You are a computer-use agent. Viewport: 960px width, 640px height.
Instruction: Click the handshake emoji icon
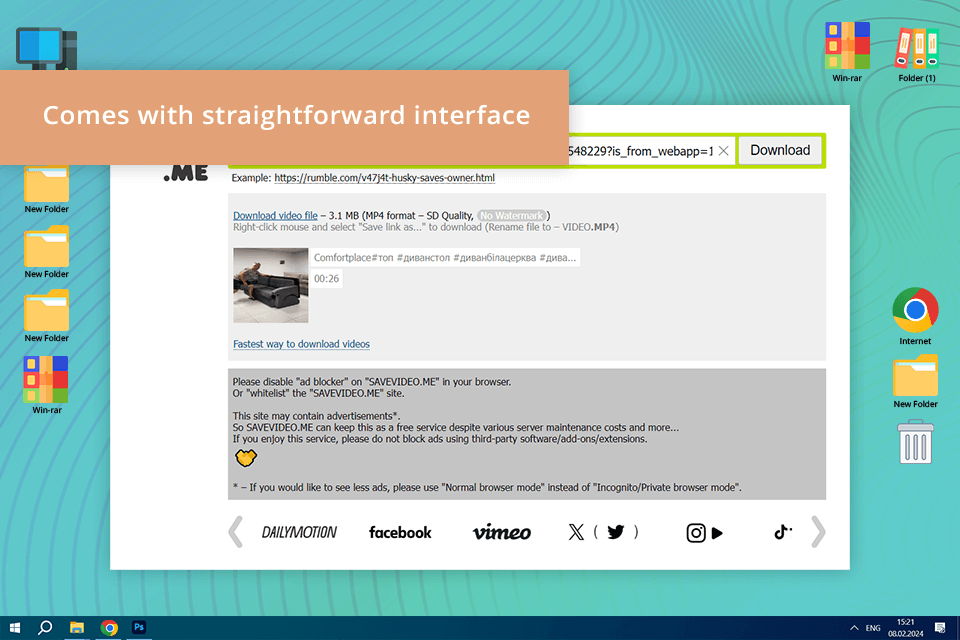246,457
